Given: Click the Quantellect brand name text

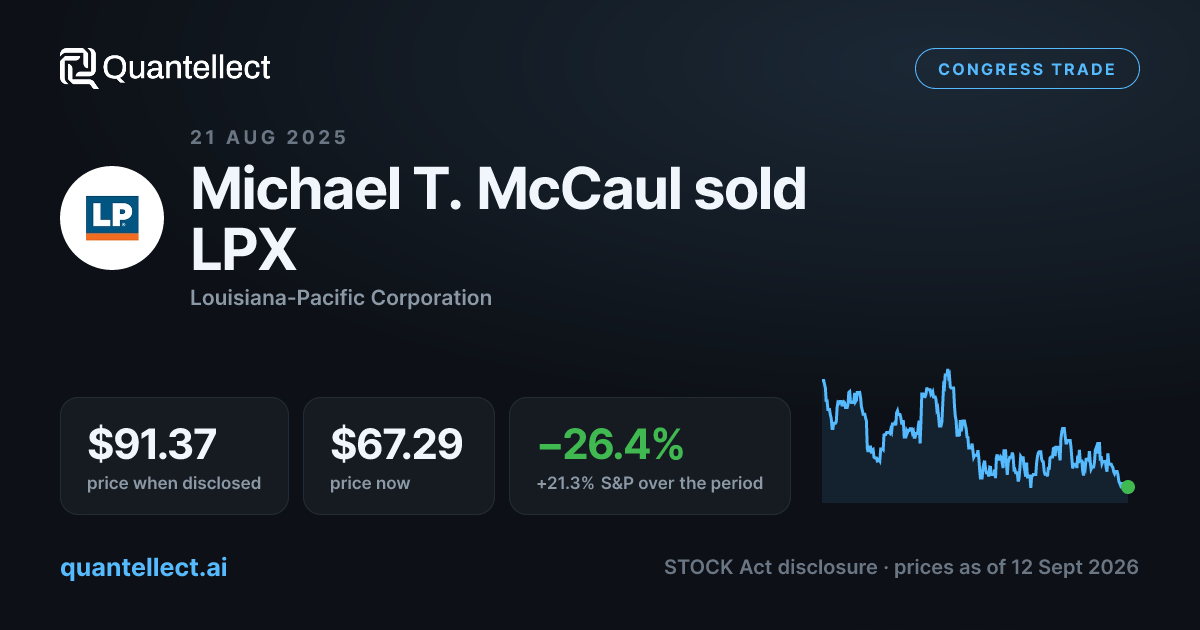Looking at the screenshot, I should click(187, 68).
